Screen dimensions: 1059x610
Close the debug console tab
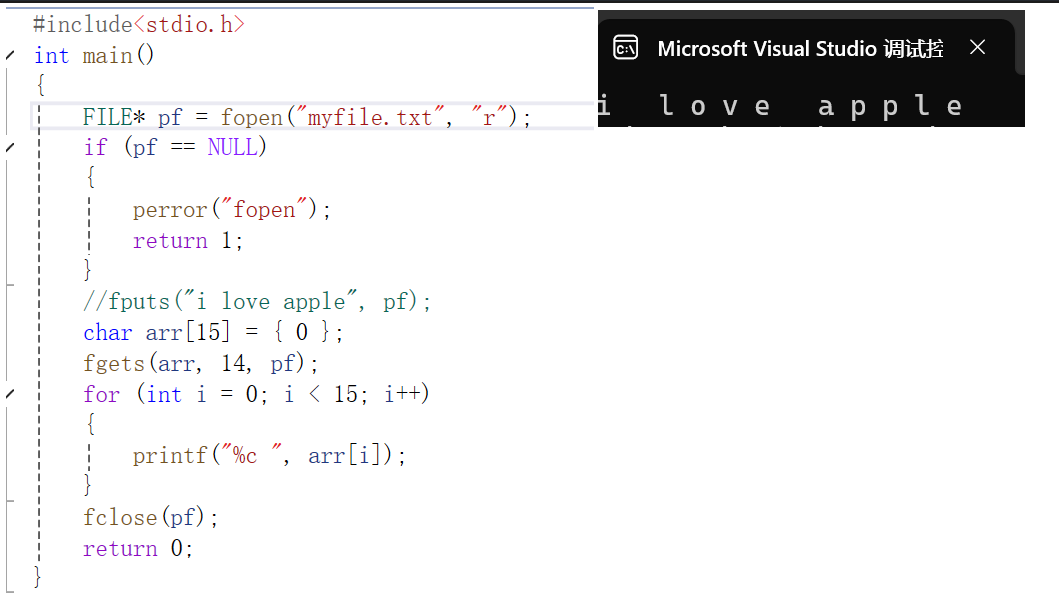click(977, 47)
